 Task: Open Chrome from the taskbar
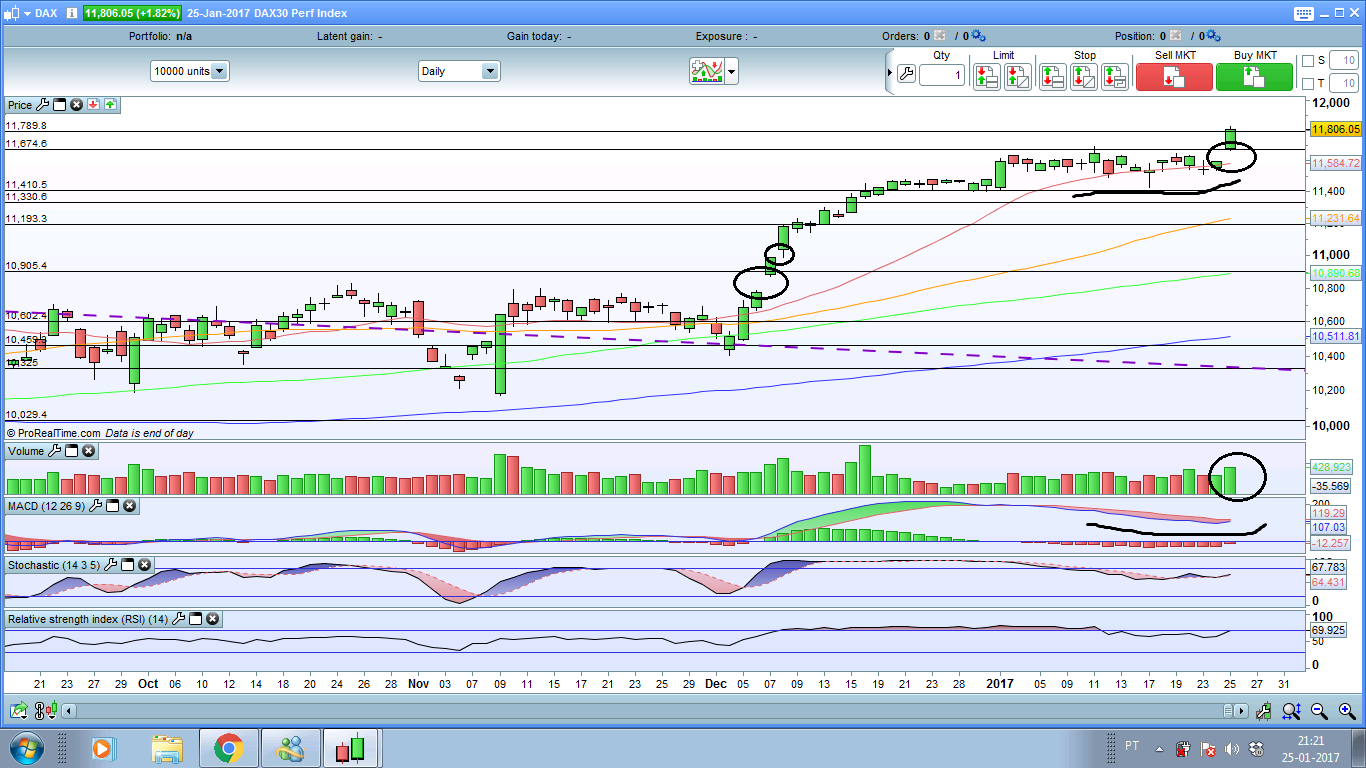pos(228,747)
